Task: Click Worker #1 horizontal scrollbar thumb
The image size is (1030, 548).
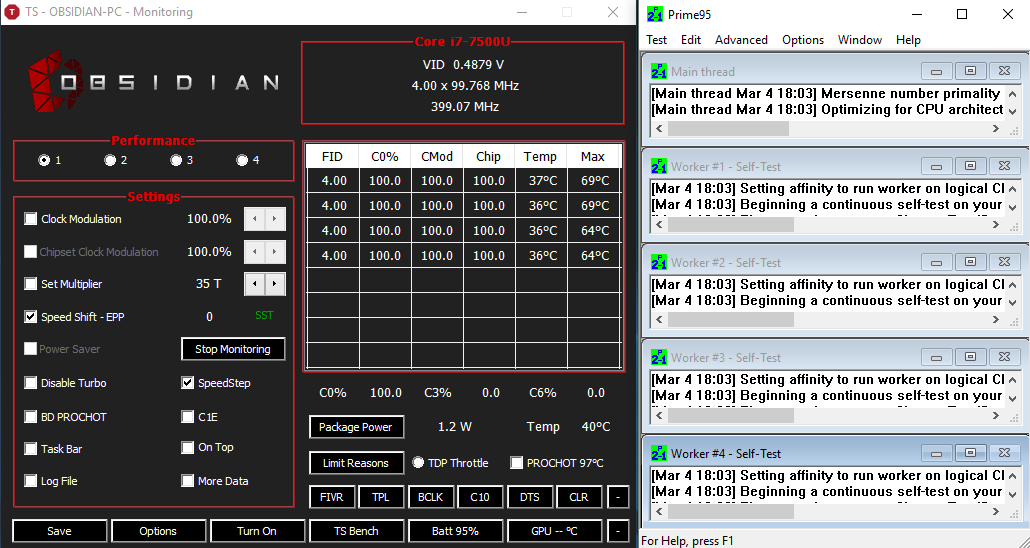Action: point(730,225)
